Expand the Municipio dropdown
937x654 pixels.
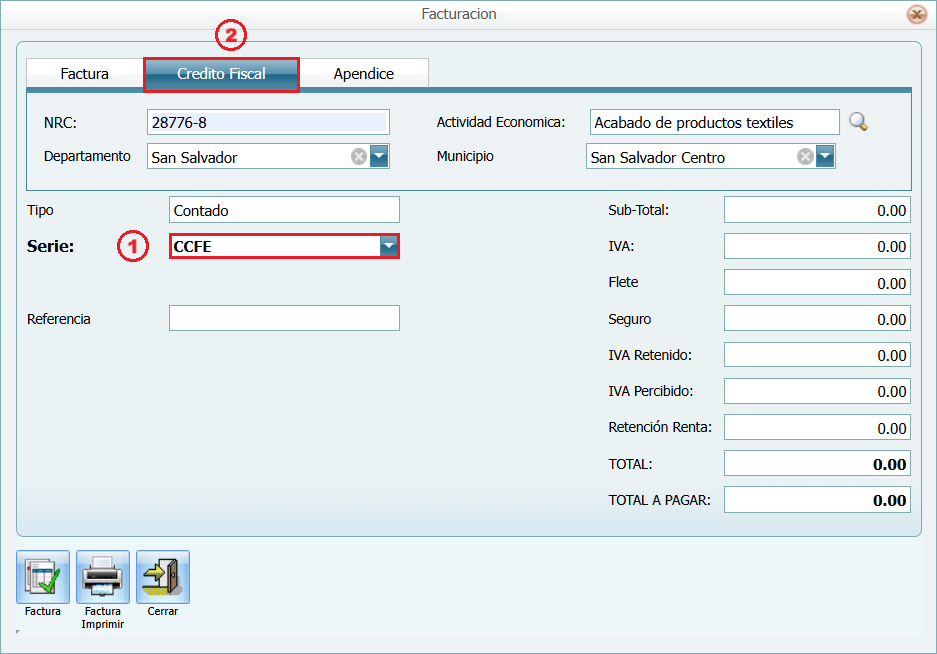[x=825, y=157]
